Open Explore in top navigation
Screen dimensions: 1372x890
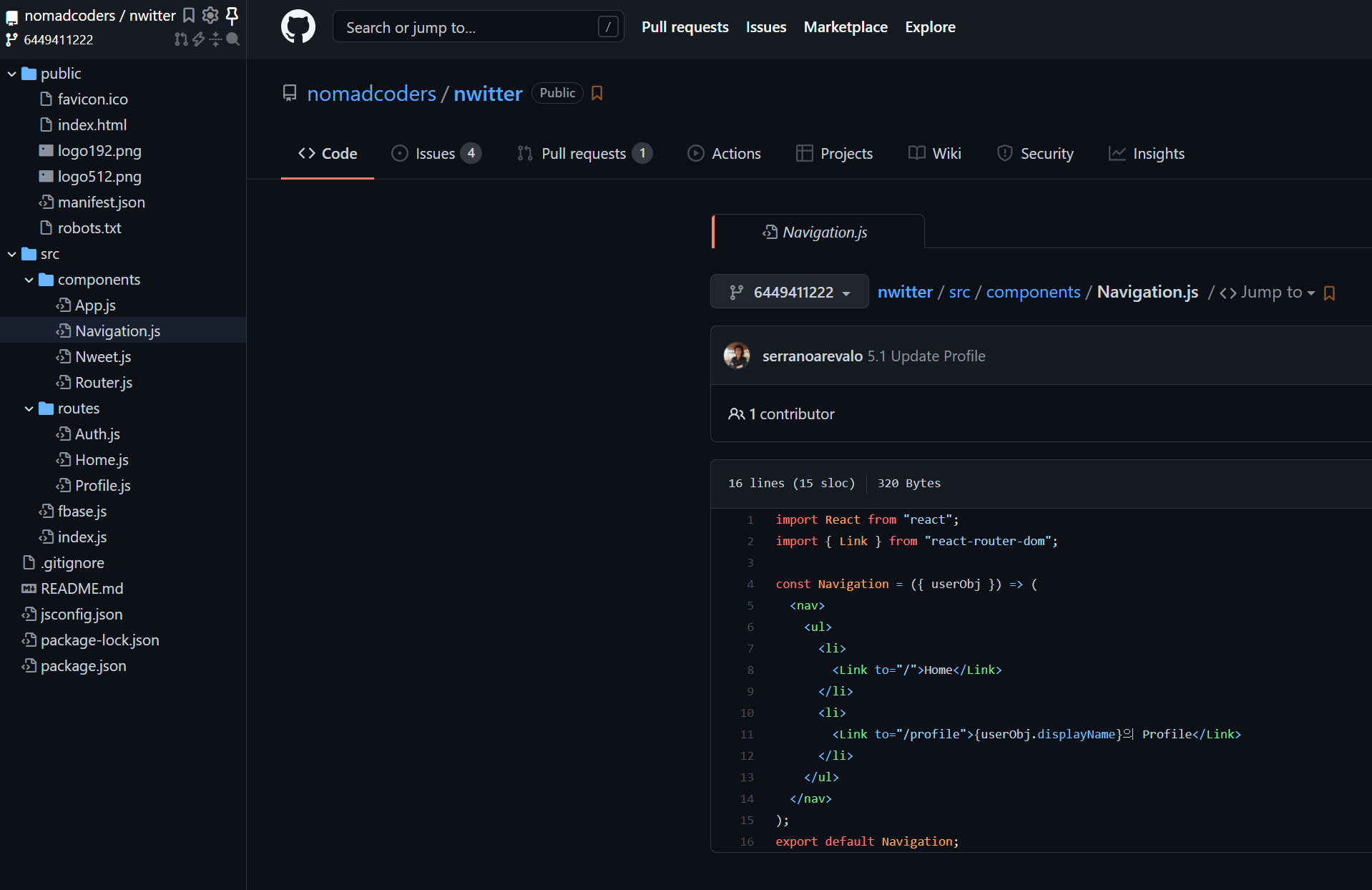coord(930,27)
